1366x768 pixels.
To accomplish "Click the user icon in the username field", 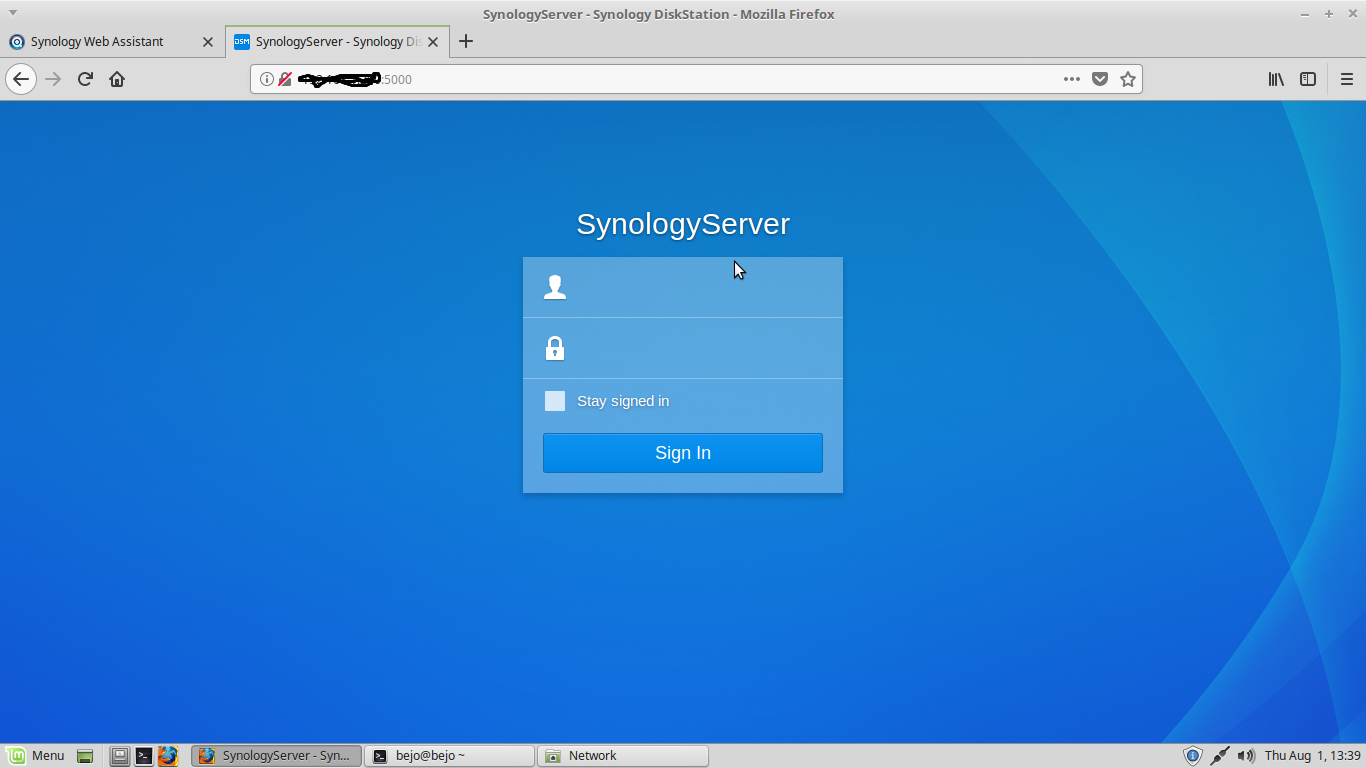I will point(555,287).
